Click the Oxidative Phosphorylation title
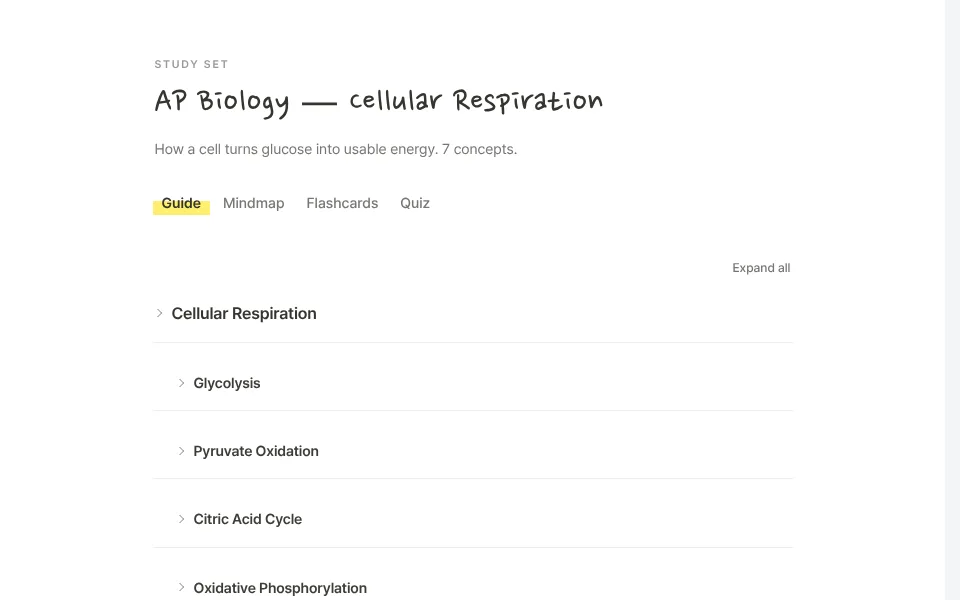 (x=280, y=588)
